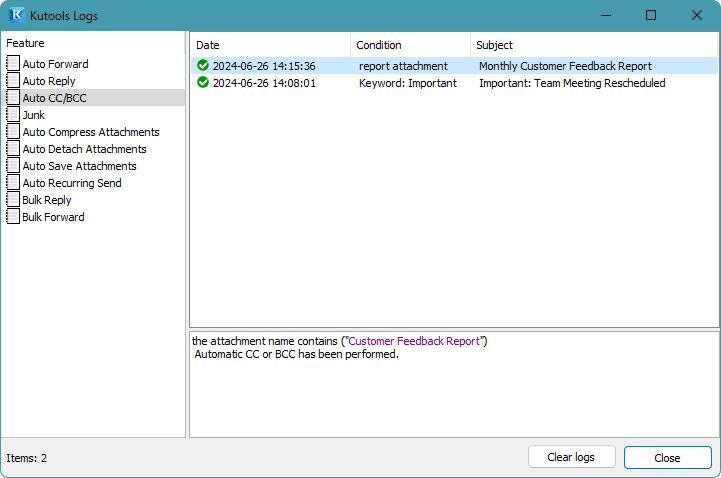Viewport: 721px width, 478px height.
Task: Show the Auto Detach Attachments logs
Action: coord(84,149)
